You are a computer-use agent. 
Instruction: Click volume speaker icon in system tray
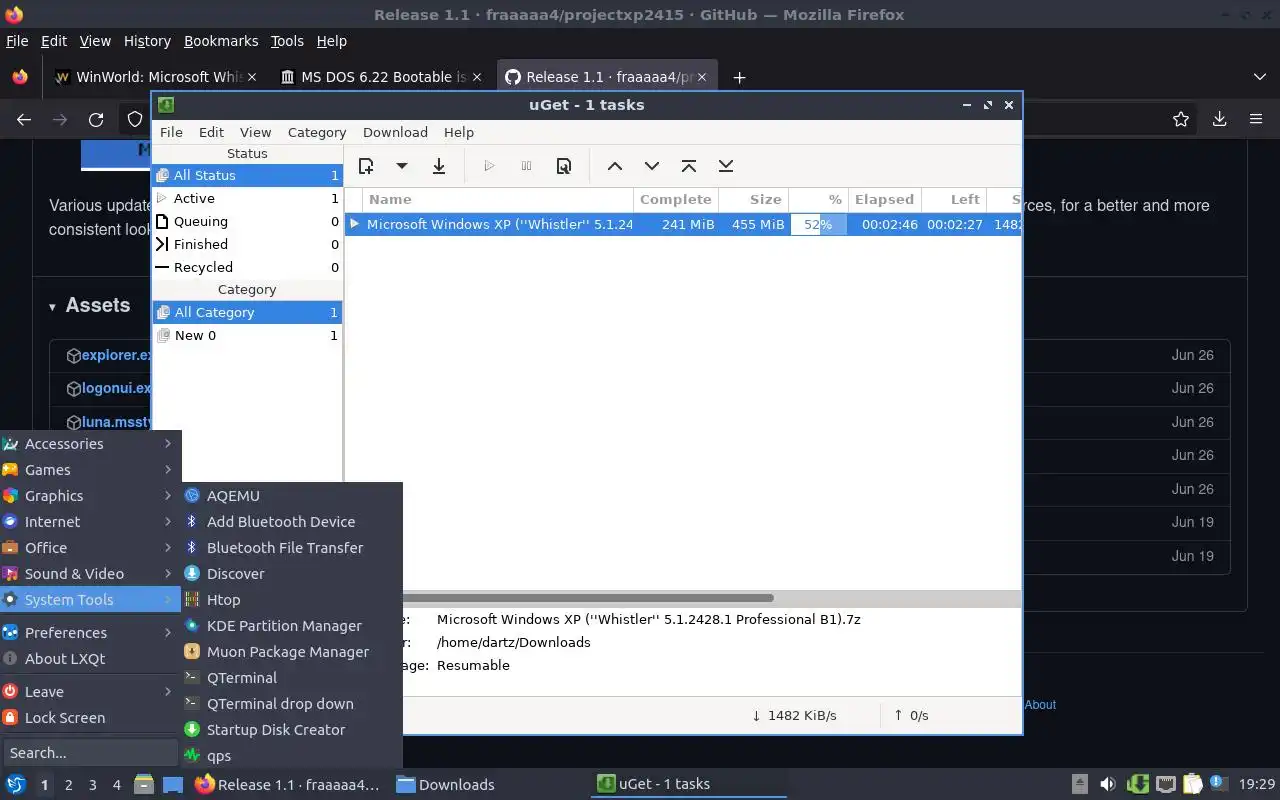click(1107, 785)
